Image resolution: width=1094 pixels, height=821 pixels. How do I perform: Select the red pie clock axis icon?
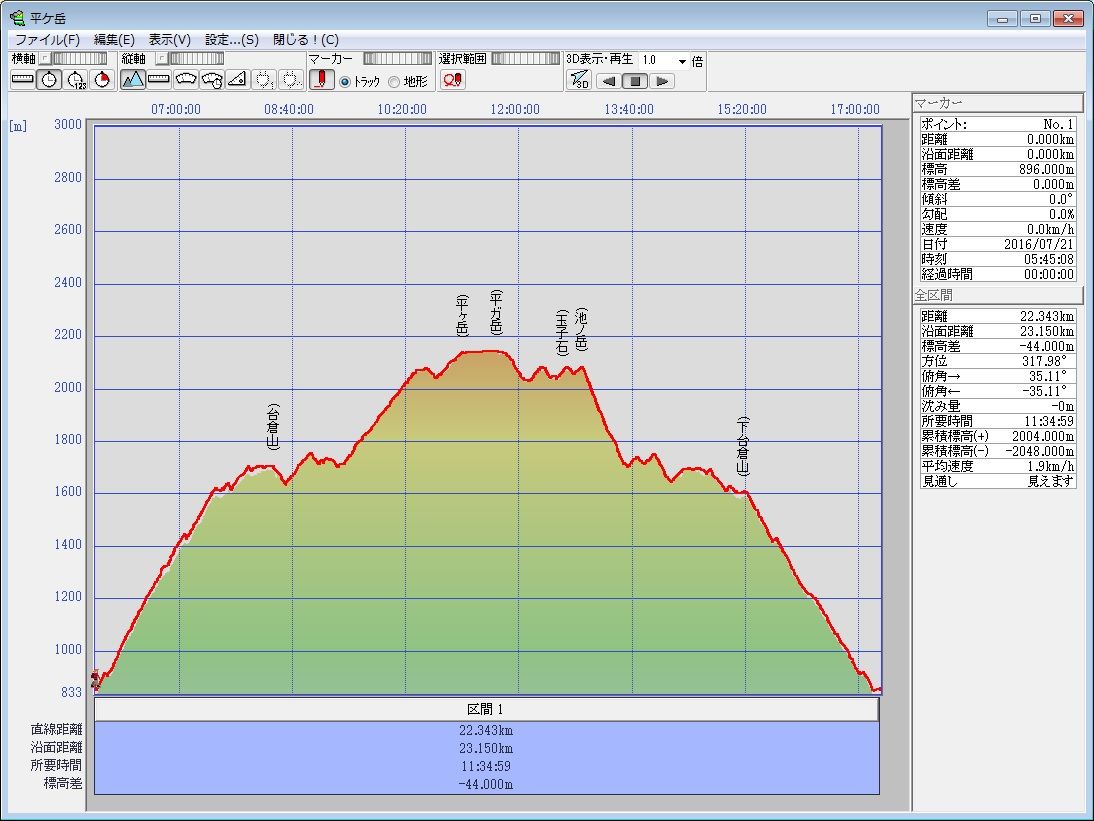[102, 80]
